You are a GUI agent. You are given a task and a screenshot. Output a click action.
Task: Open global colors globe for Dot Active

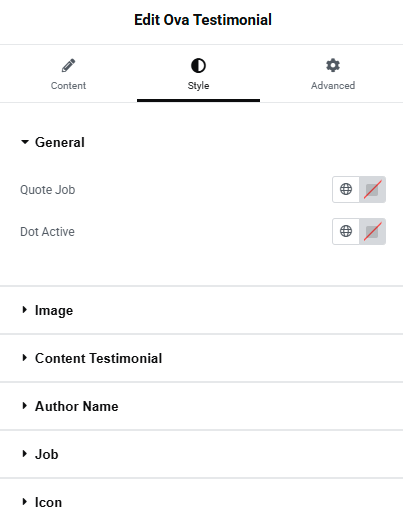click(346, 231)
